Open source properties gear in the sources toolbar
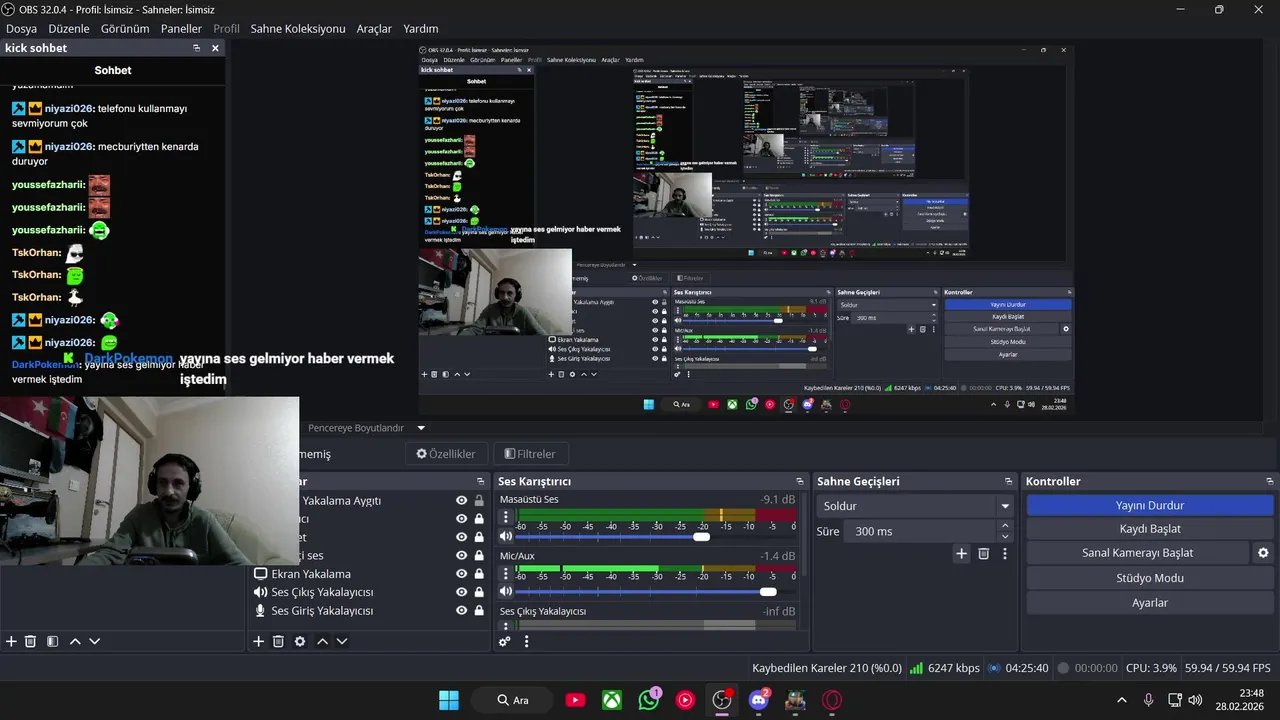This screenshot has height=720, width=1280. tap(300, 641)
